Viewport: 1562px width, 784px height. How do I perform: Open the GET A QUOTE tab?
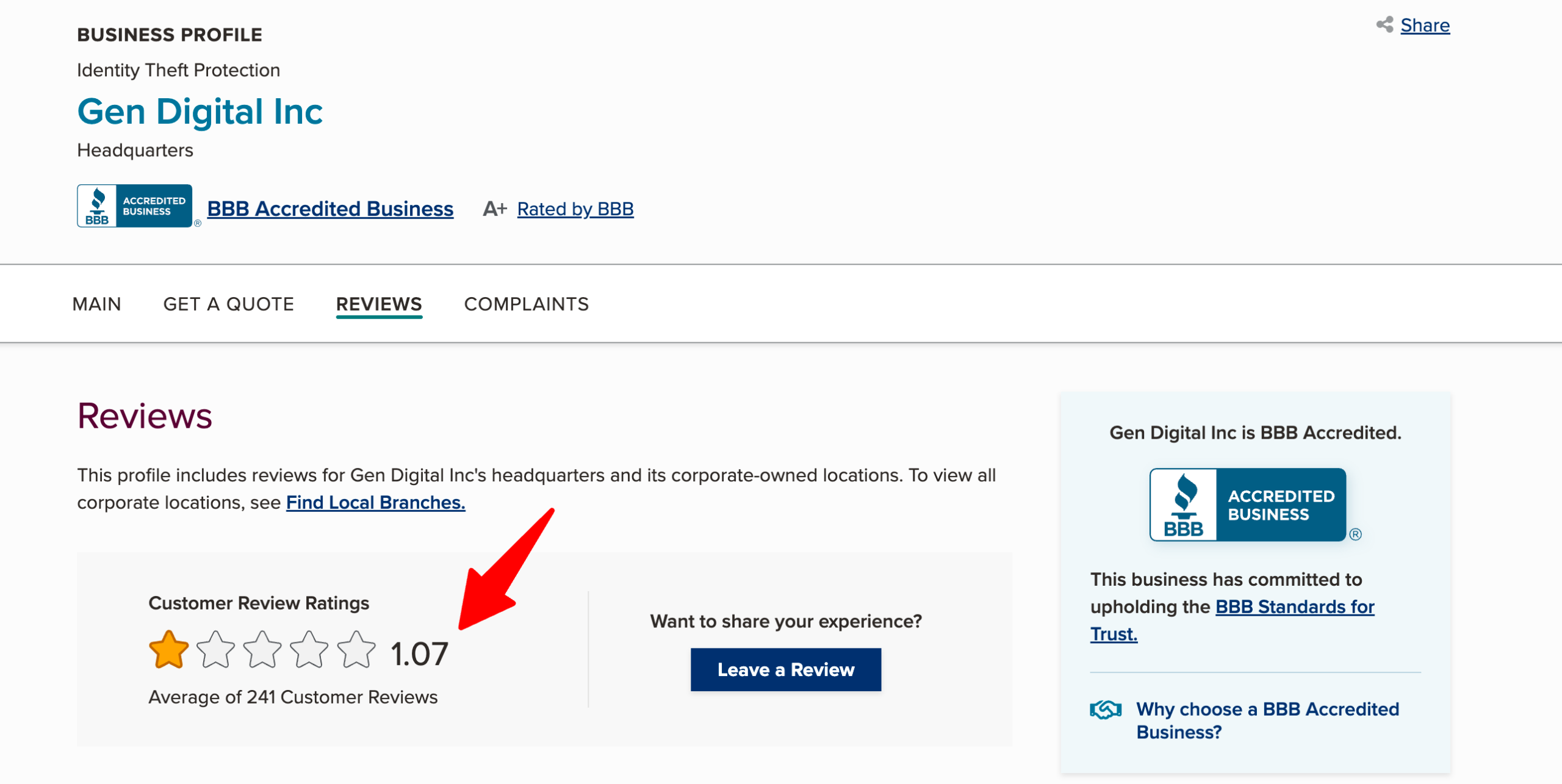tap(229, 304)
